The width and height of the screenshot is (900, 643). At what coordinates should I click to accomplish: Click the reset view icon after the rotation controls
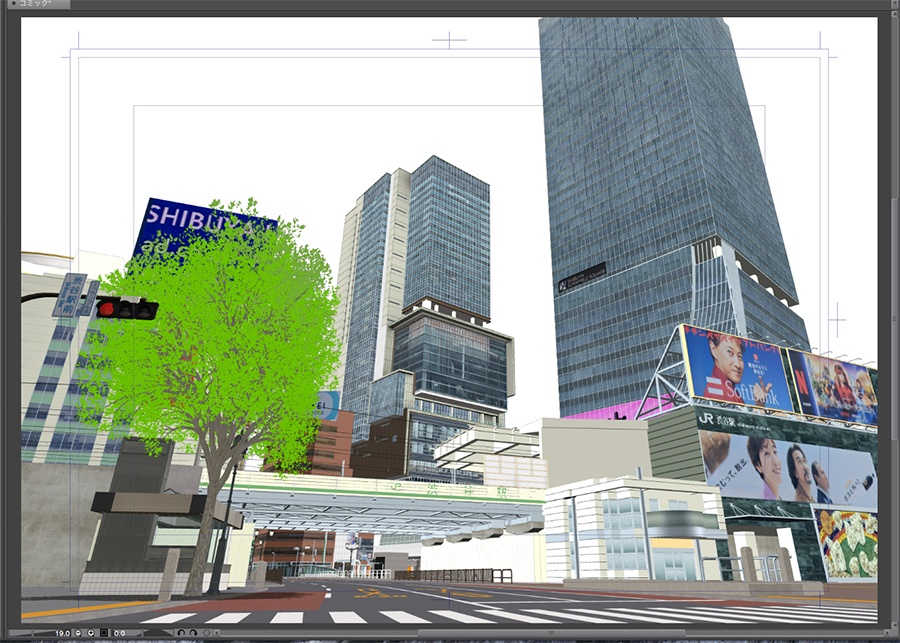point(207,631)
